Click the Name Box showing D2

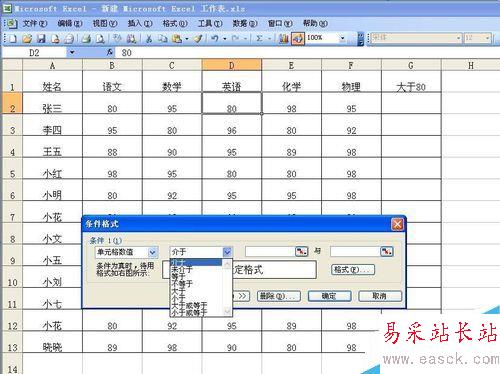[34, 53]
